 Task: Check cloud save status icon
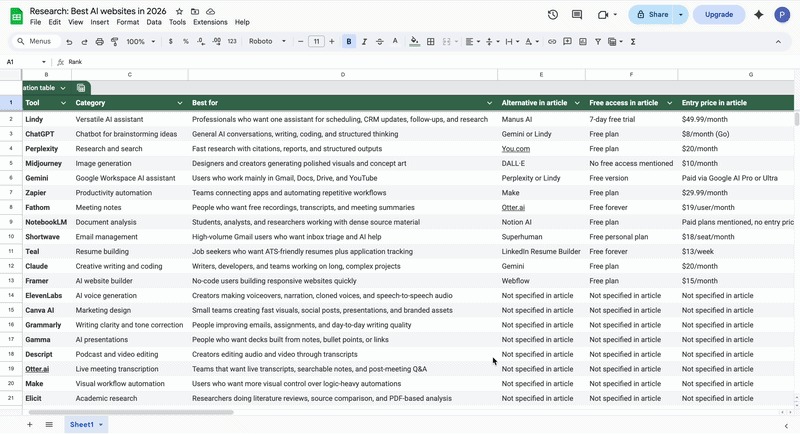[x=210, y=11]
